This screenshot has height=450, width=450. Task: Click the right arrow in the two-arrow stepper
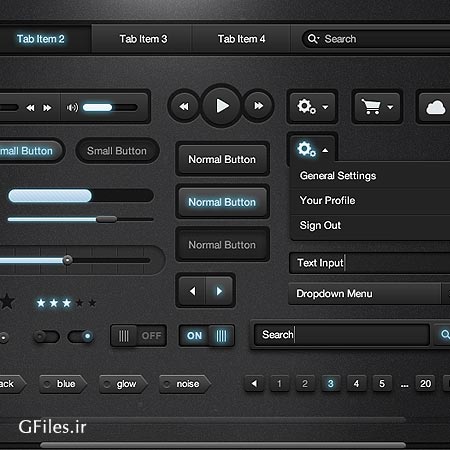point(219,291)
